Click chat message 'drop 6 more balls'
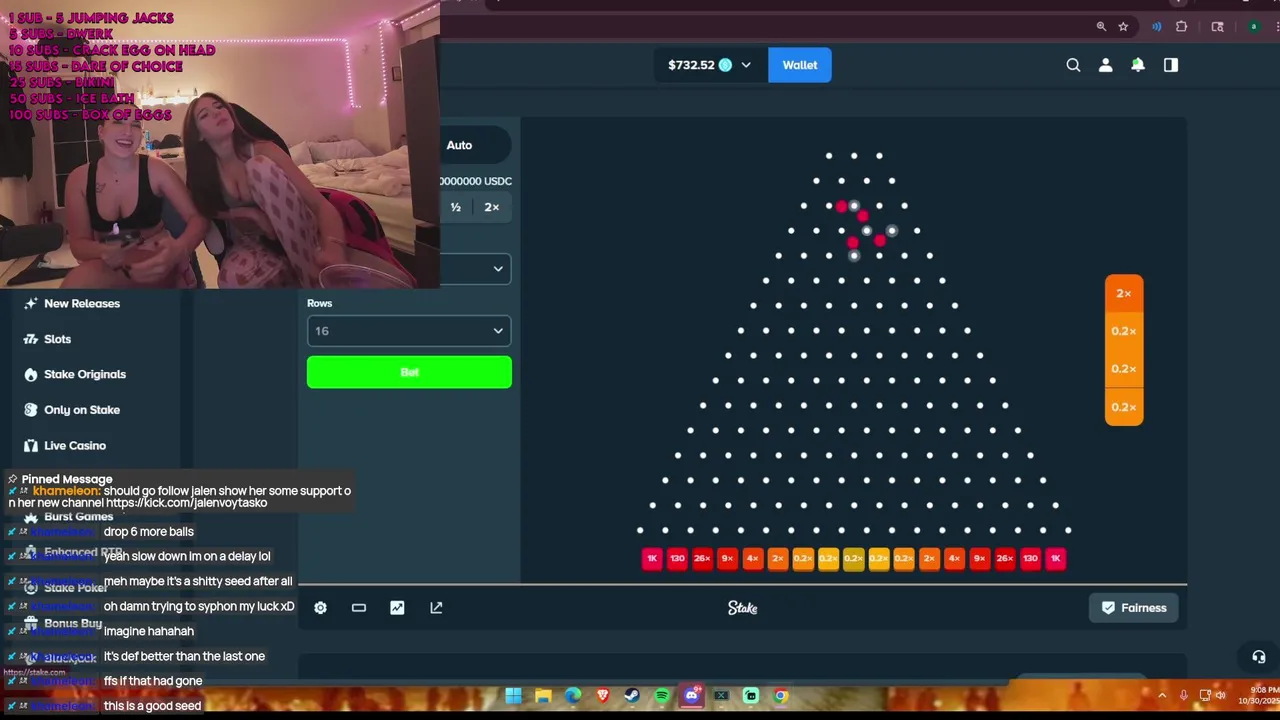 [x=149, y=532]
